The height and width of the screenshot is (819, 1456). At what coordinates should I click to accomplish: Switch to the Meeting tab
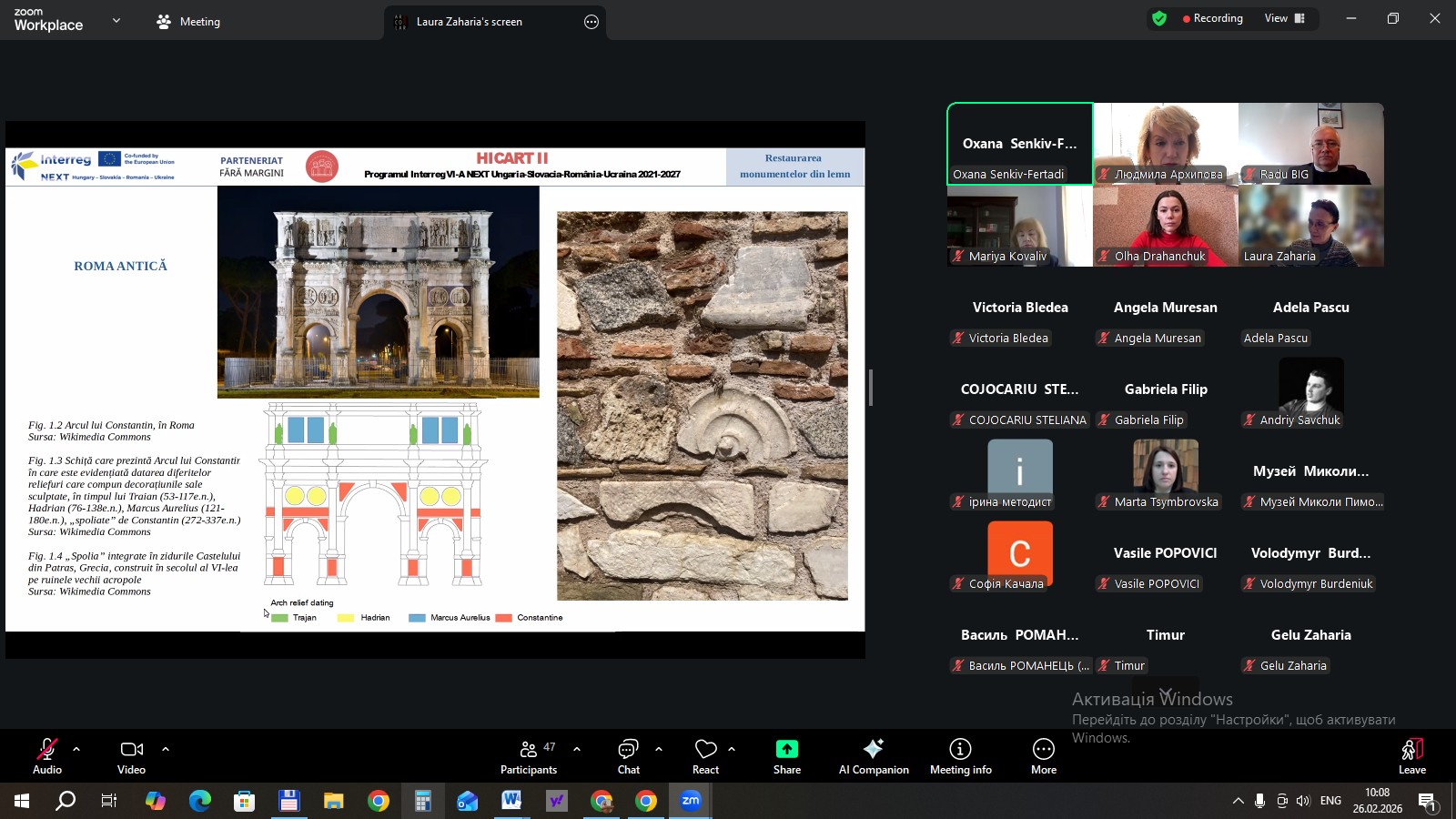point(189,22)
